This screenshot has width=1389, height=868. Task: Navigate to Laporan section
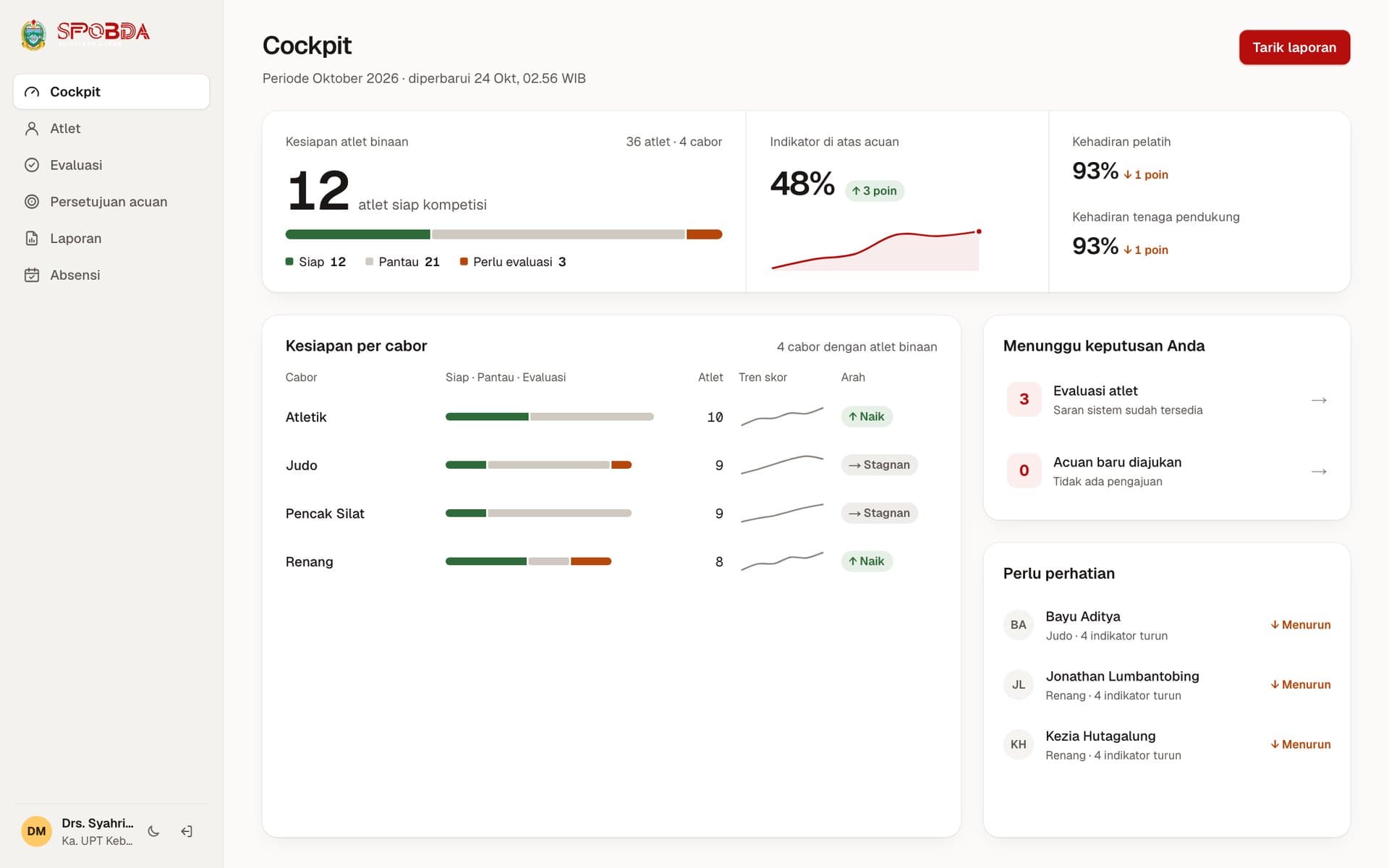111,238
